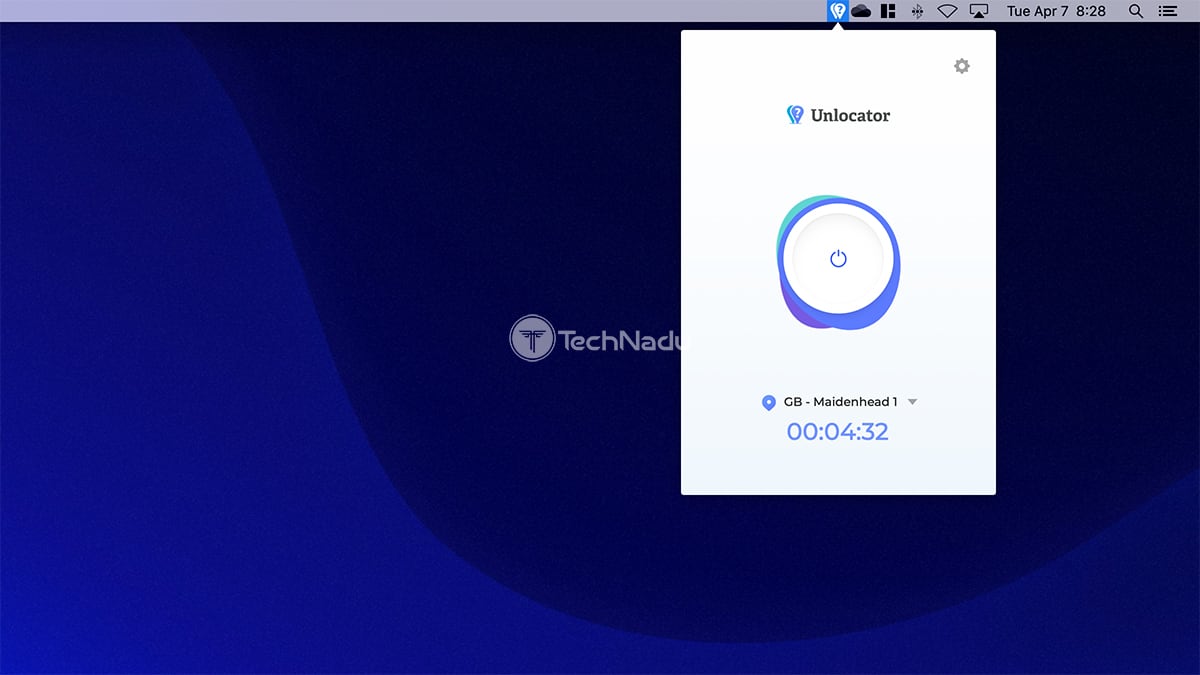The width and height of the screenshot is (1200, 675).
Task: Open the window layout icon in menu bar
Action: pyautogui.click(x=888, y=11)
